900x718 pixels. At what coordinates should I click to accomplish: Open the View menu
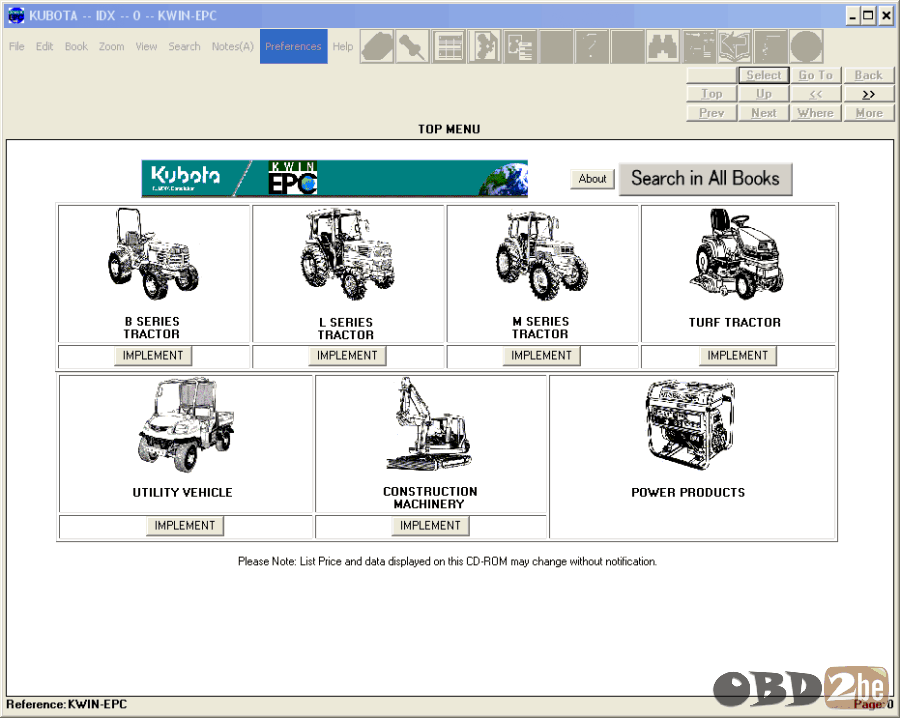tap(146, 46)
